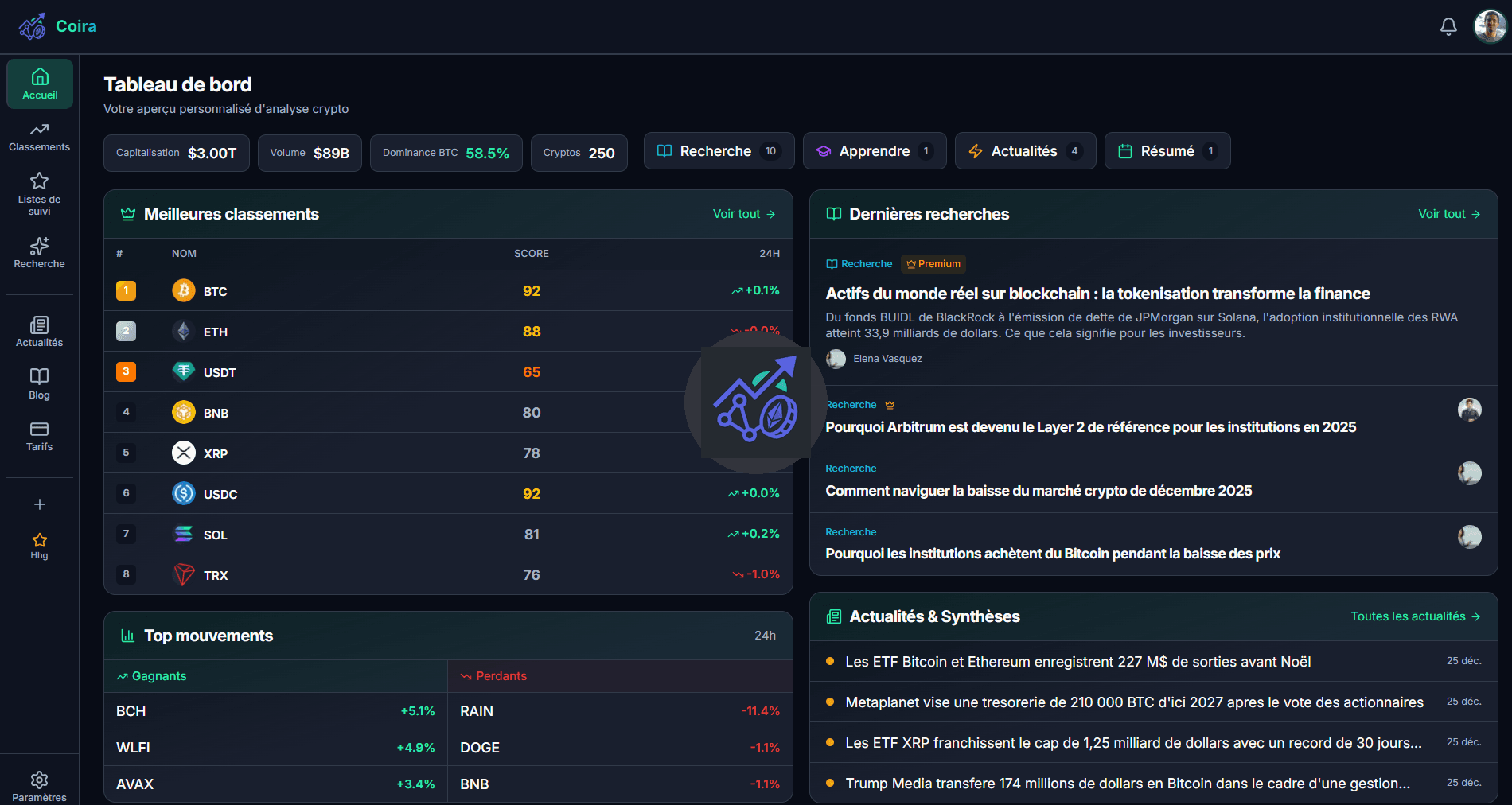
Task: Select the Classements trending icon
Action: click(x=39, y=130)
